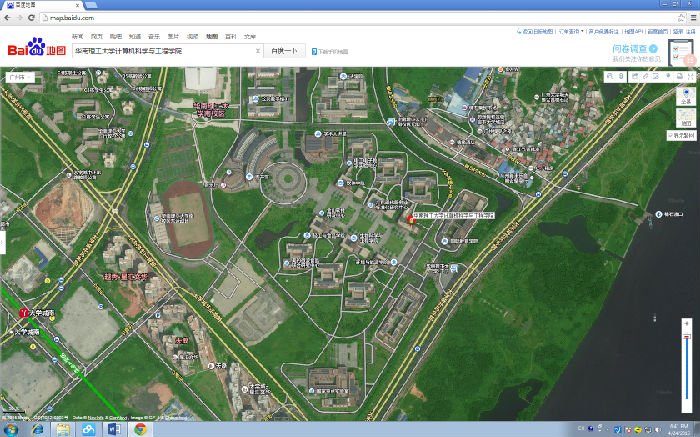Click the browser reload icon
Viewport: 700px width, 437px height.
point(33,18)
